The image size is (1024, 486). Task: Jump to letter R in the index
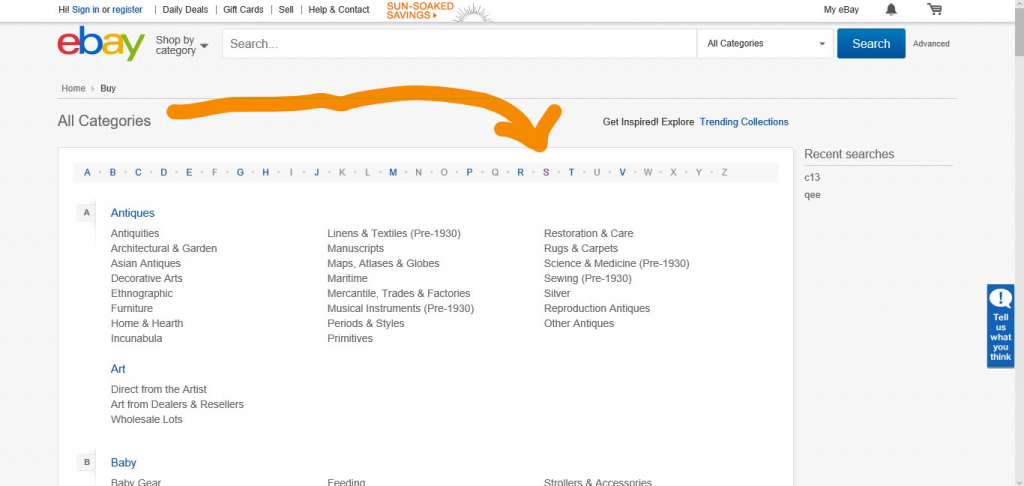[520, 172]
